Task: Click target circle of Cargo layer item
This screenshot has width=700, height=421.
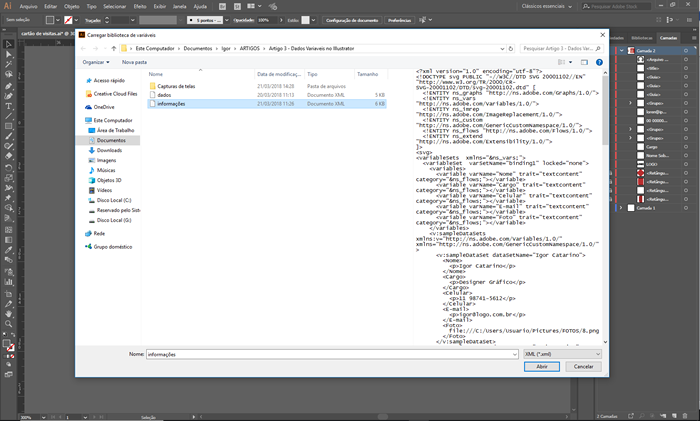Action: pos(686,147)
